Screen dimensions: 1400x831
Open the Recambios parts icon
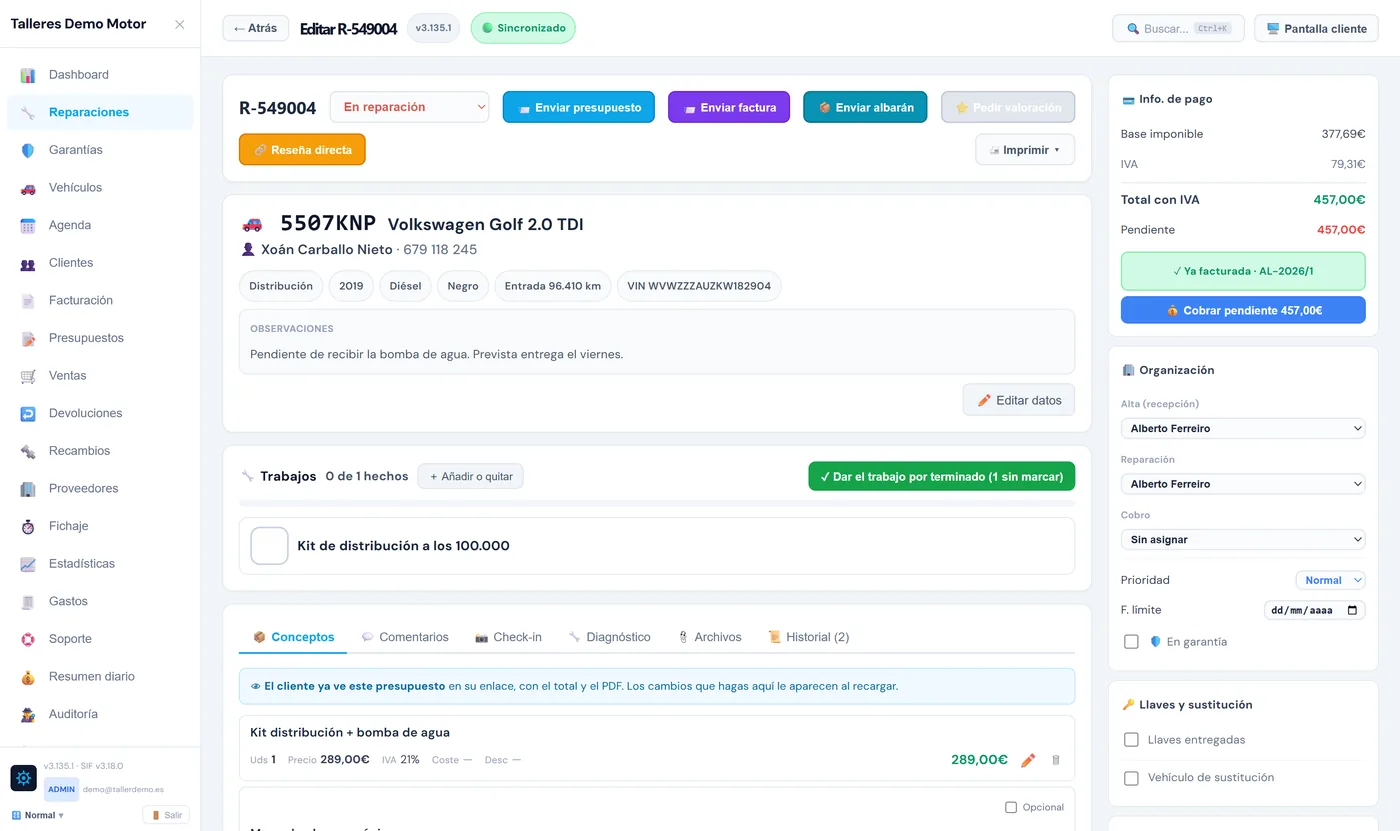pyautogui.click(x=28, y=451)
